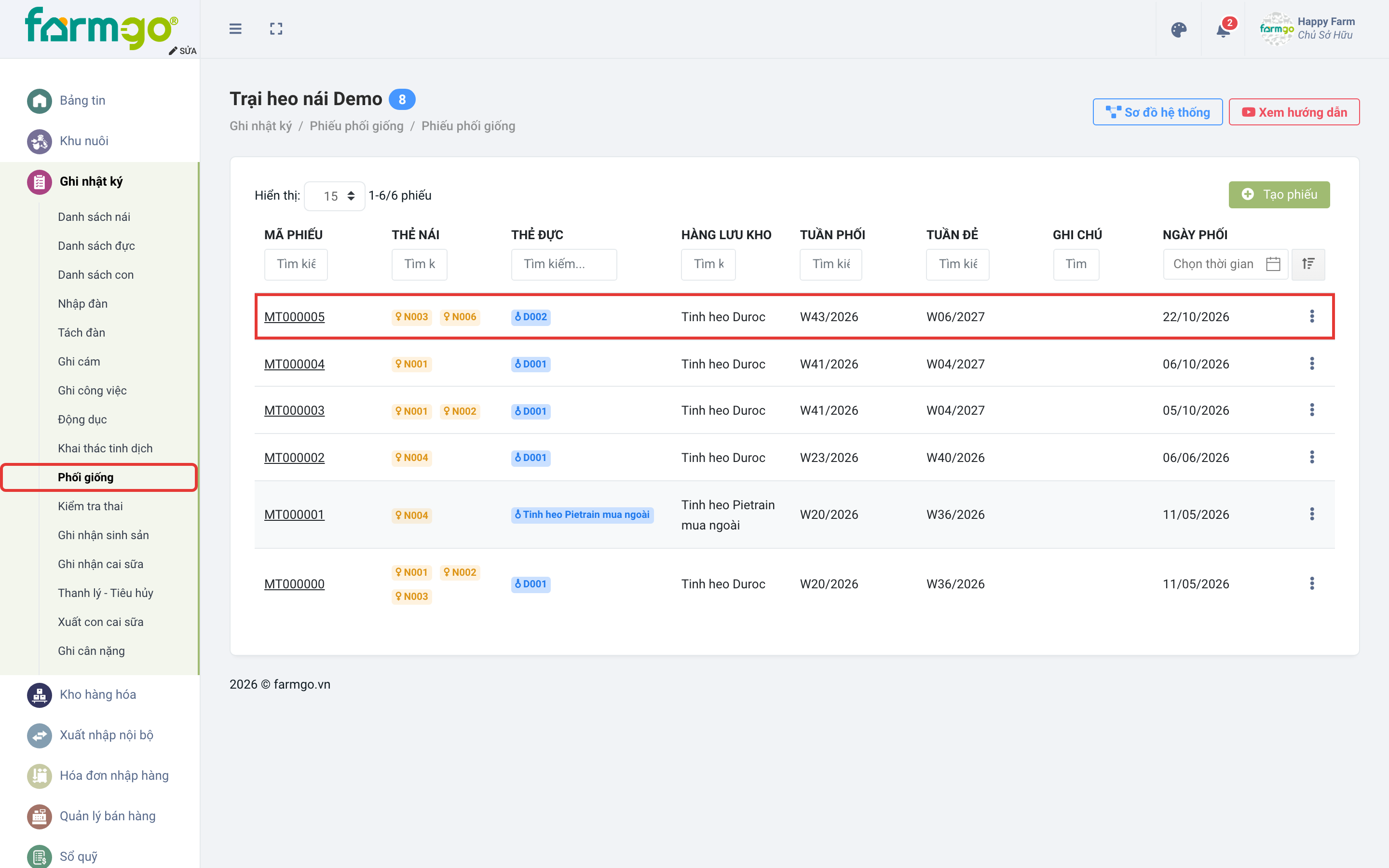Click the sort order icon button
The width and height of the screenshot is (1389, 868).
pyautogui.click(x=1308, y=264)
